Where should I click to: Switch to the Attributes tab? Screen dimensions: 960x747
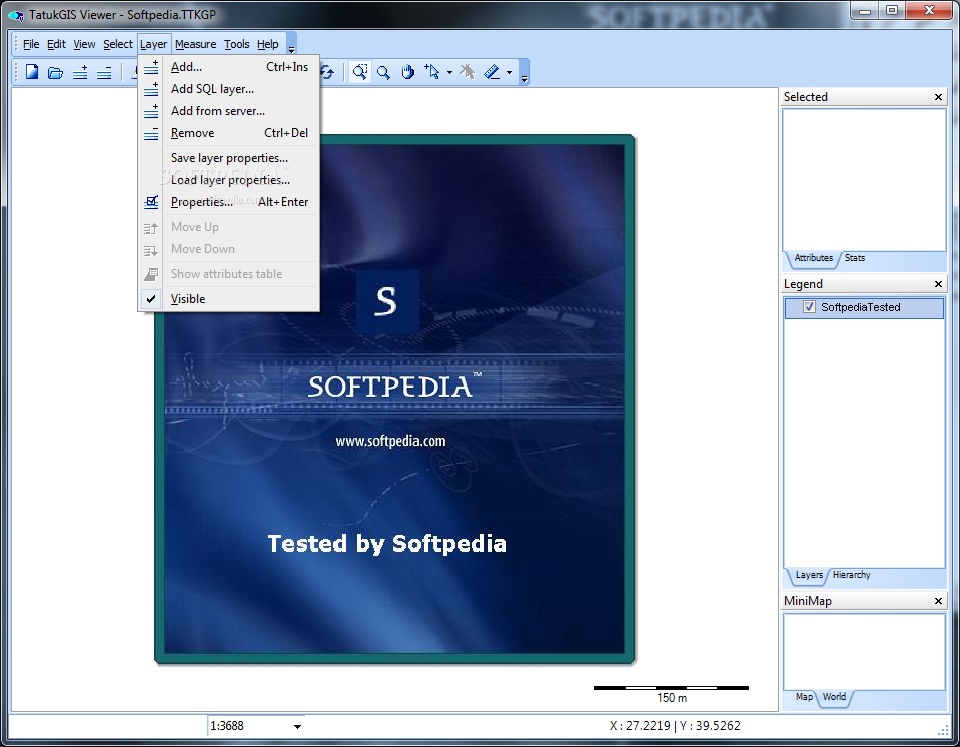coord(813,258)
